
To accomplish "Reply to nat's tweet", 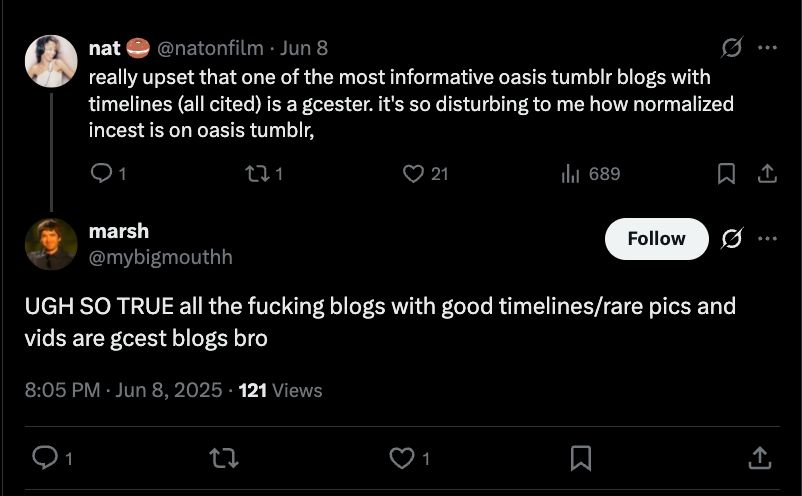I will pos(101,174).
